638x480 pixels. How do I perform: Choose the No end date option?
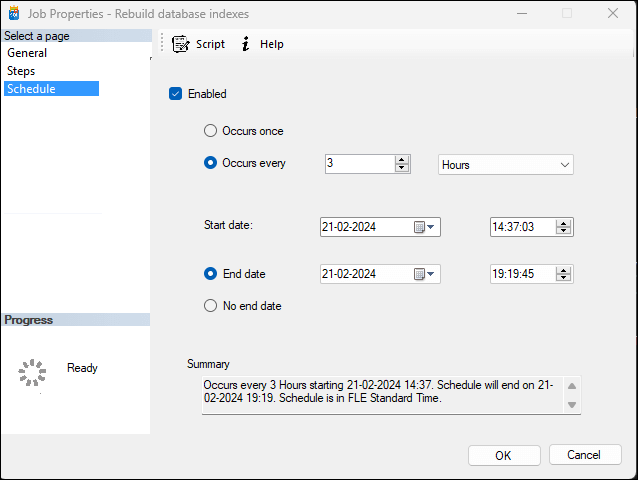[210, 306]
